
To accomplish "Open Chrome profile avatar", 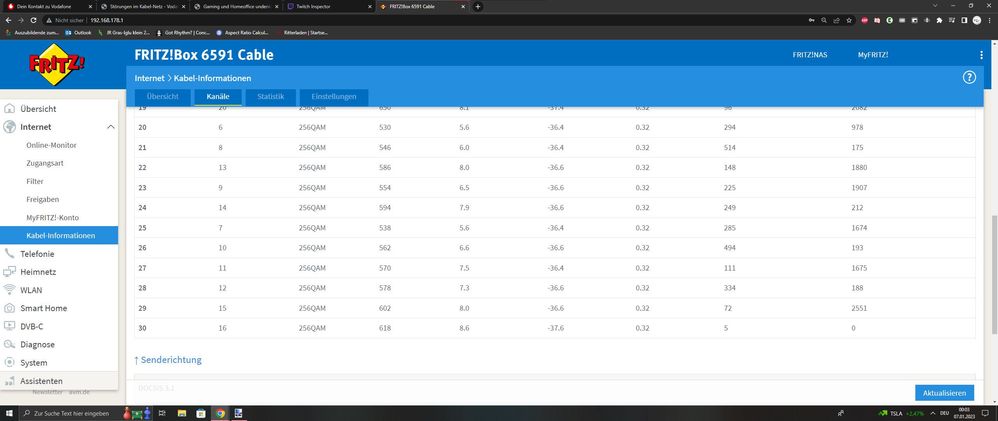I will tap(976, 20).
